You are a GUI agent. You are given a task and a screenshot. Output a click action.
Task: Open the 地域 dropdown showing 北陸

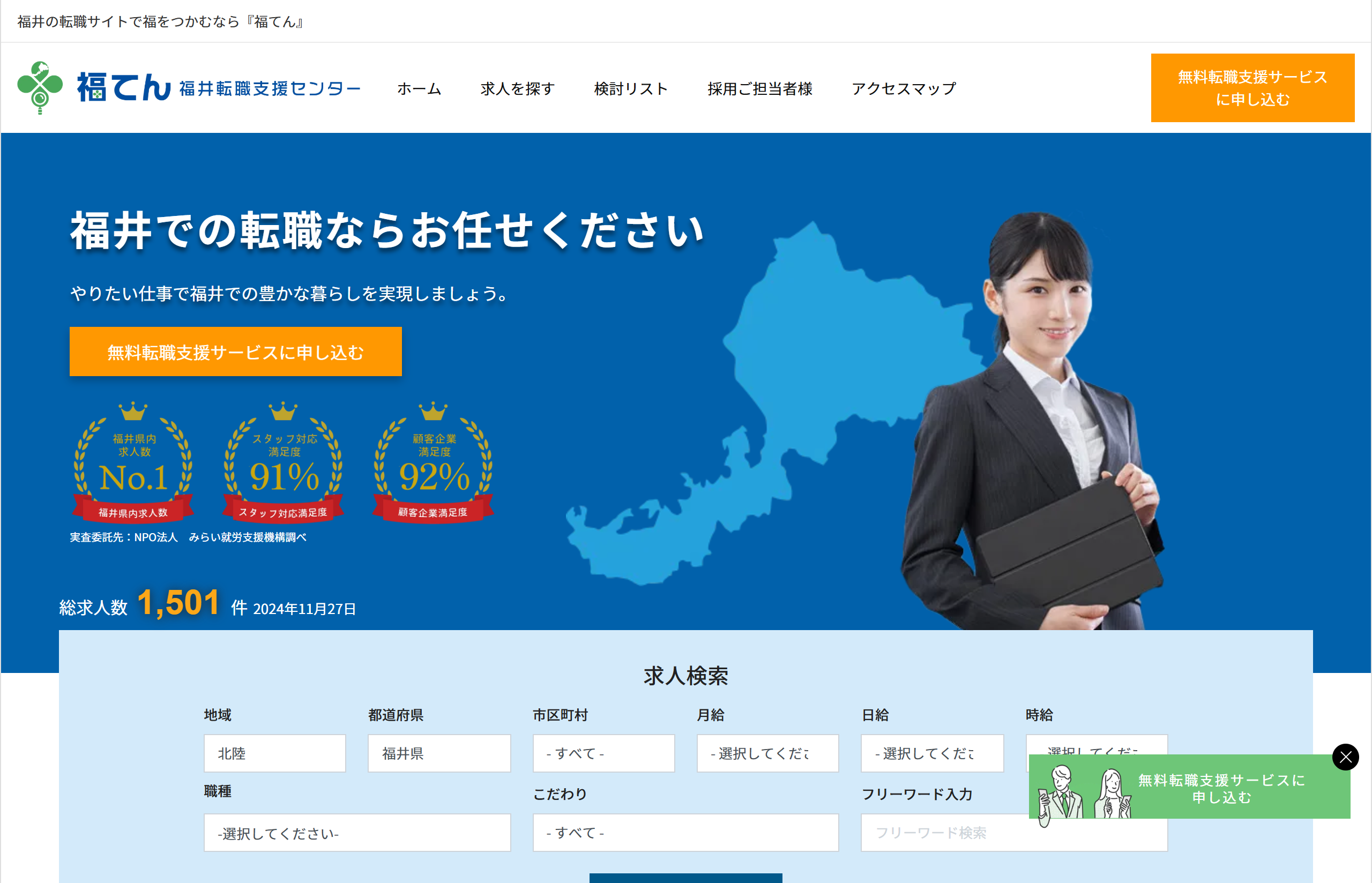tap(274, 753)
